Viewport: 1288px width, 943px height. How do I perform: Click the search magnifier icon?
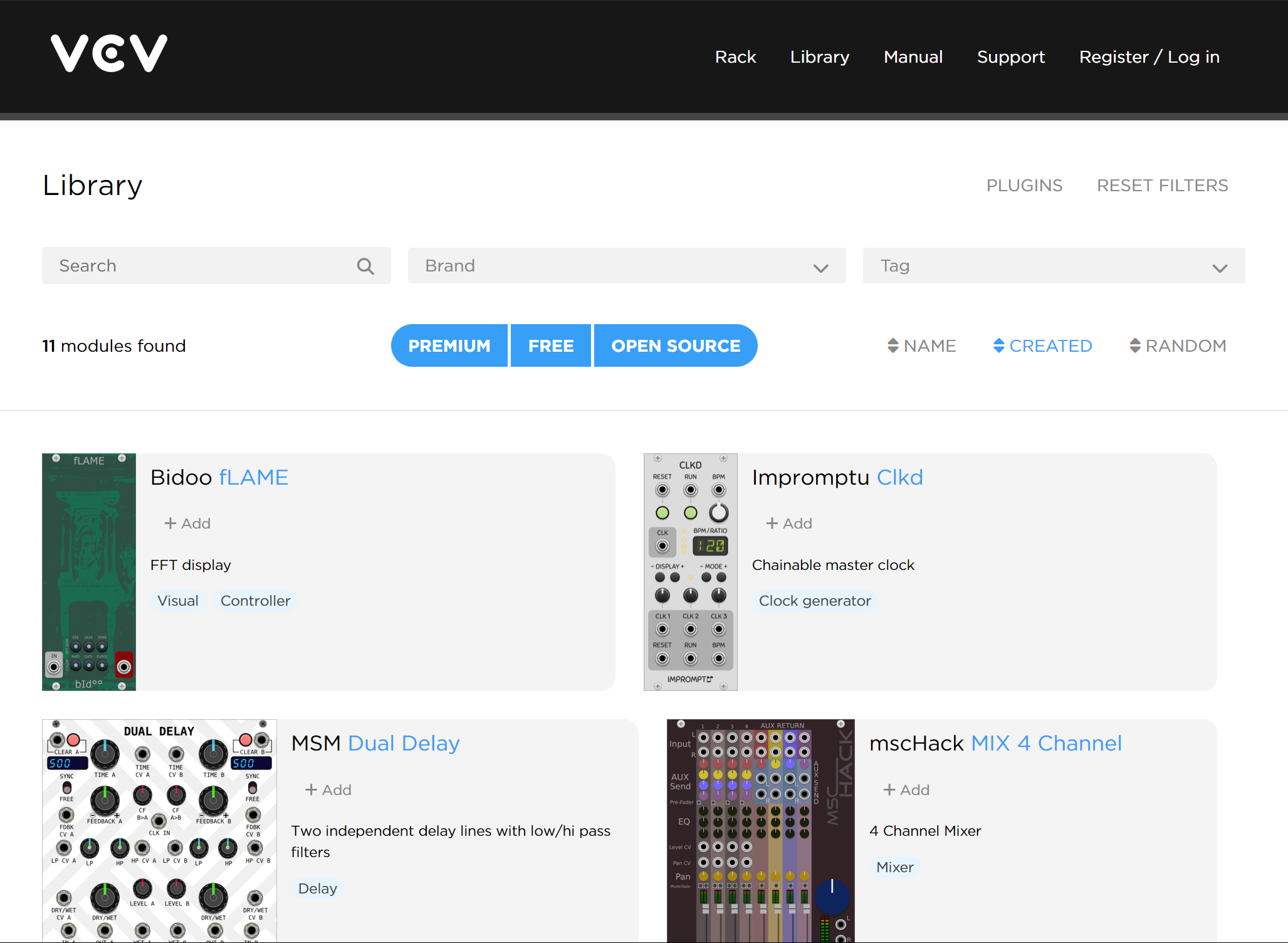(365, 266)
